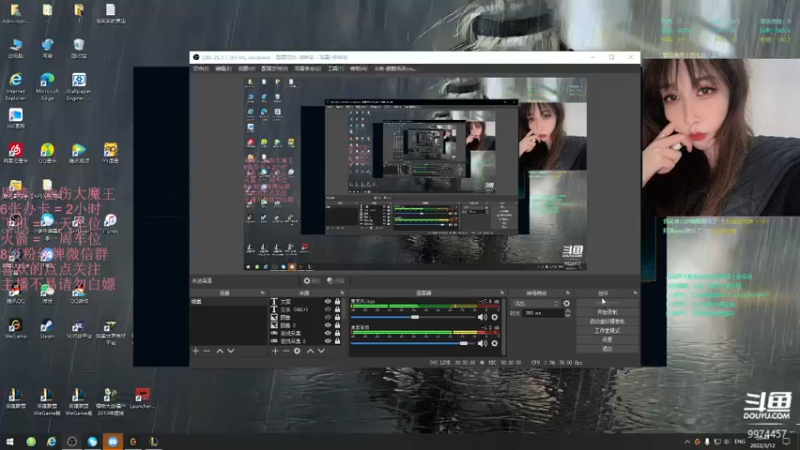This screenshot has width=800, height=450.
Task: Move the selected source up in the list
Action: click(x=310, y=351)
